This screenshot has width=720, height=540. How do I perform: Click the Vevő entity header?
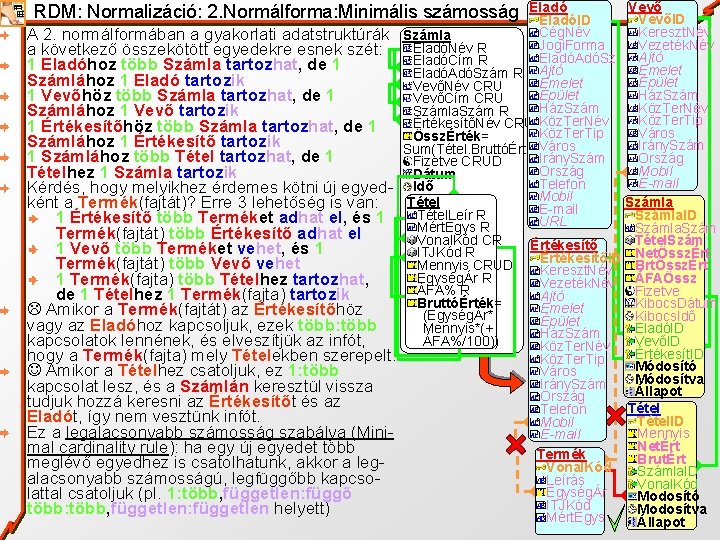tap(645, 7)
